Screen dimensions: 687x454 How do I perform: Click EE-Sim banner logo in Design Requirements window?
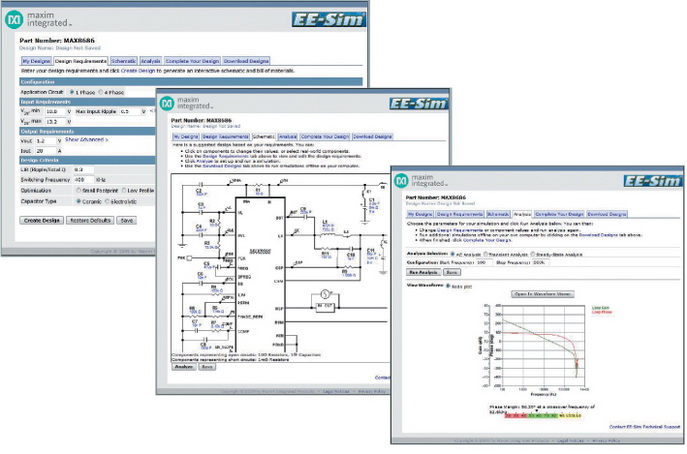tap(329, 20)
